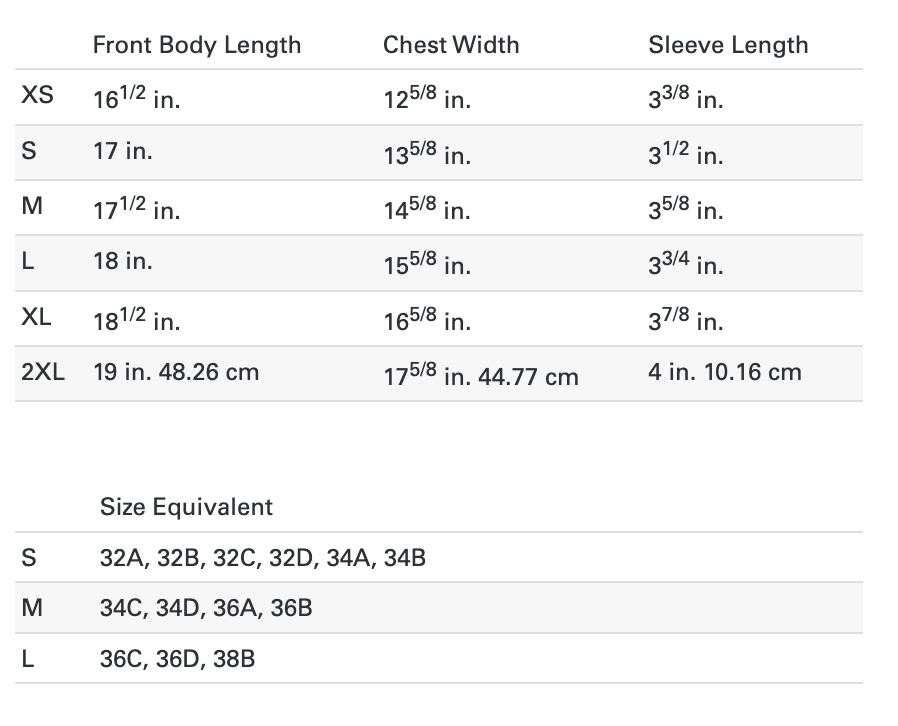The height and width of the screenshot is (726, 898).
Task: Click the row listing 32A through 34B
Action: (263, 558)
